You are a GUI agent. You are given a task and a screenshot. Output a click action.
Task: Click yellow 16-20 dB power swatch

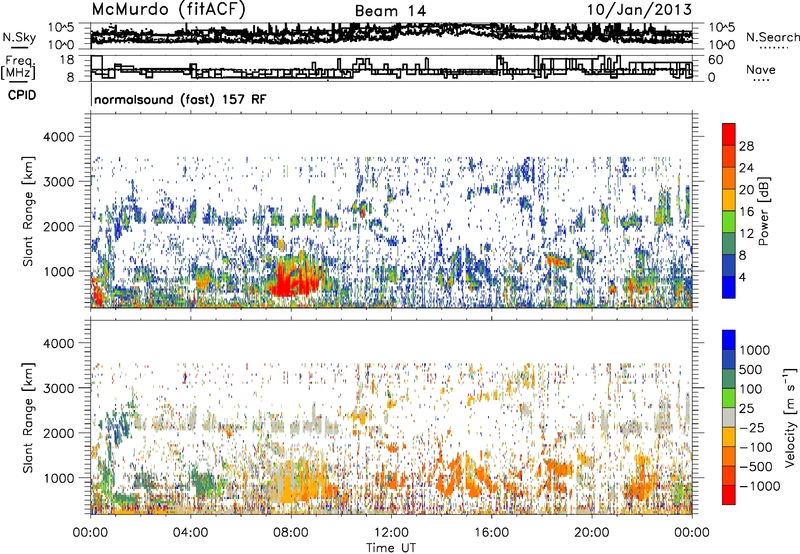(x=729, y=200)
